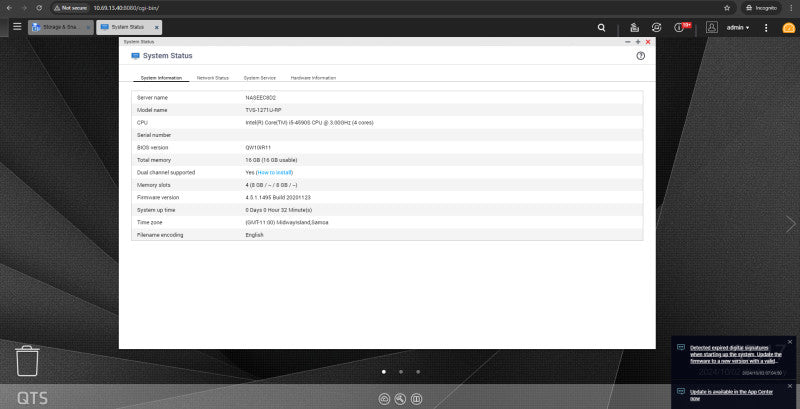
Task: Select the third desktop page dot
Action: (418, 372)
